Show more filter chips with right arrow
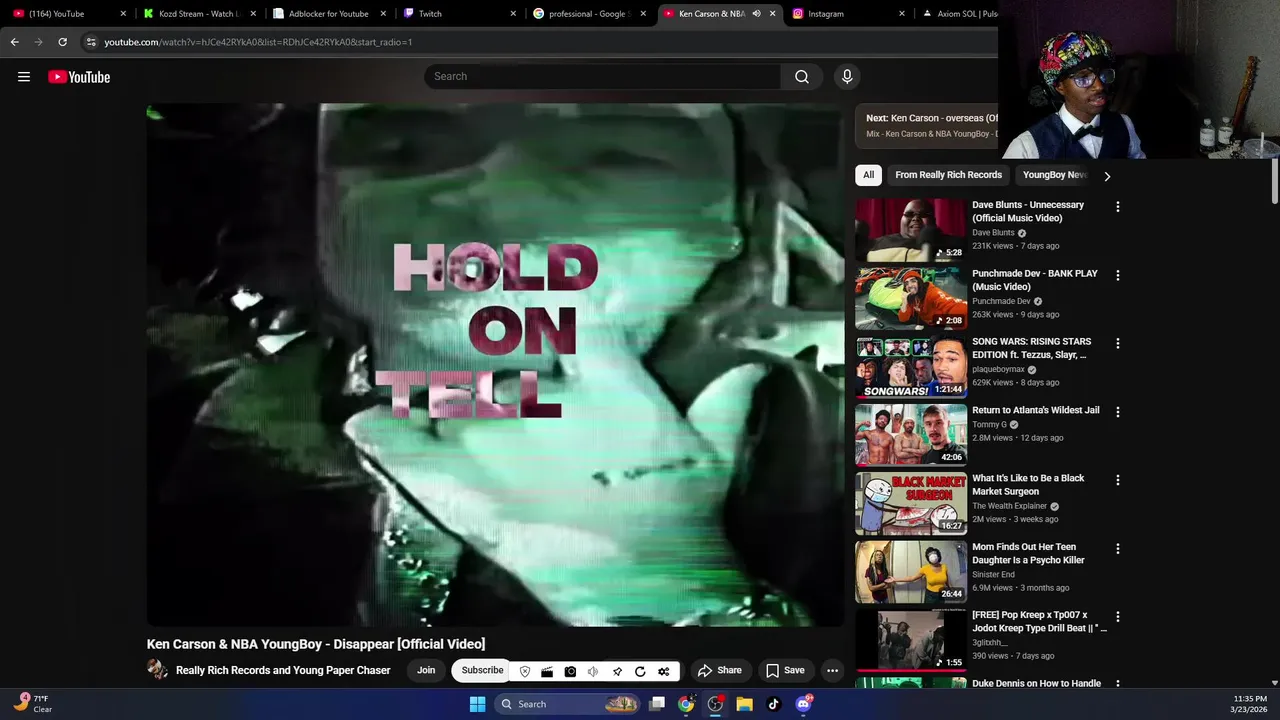The image size is (1280, 720). coord(1106,176)
